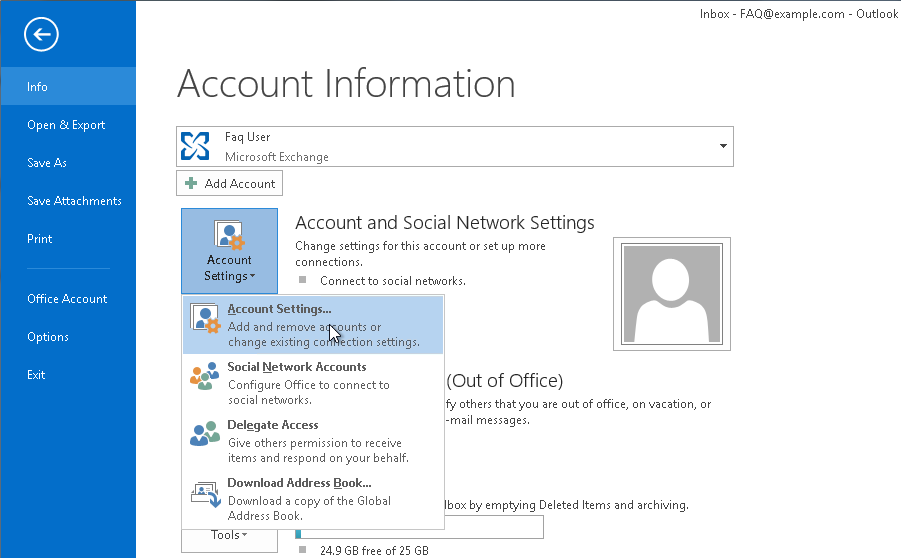This screenshot has height=558, width=901.
Task: Go to Open & Export
Action: pos(68,125)
